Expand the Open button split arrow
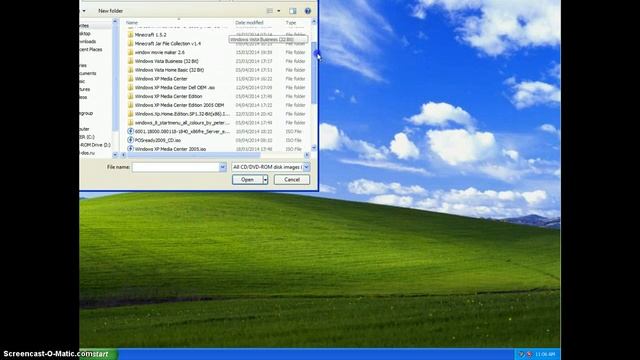Viewport: 640px width, 360px height. pyautogui.click(x=265, y=180)
